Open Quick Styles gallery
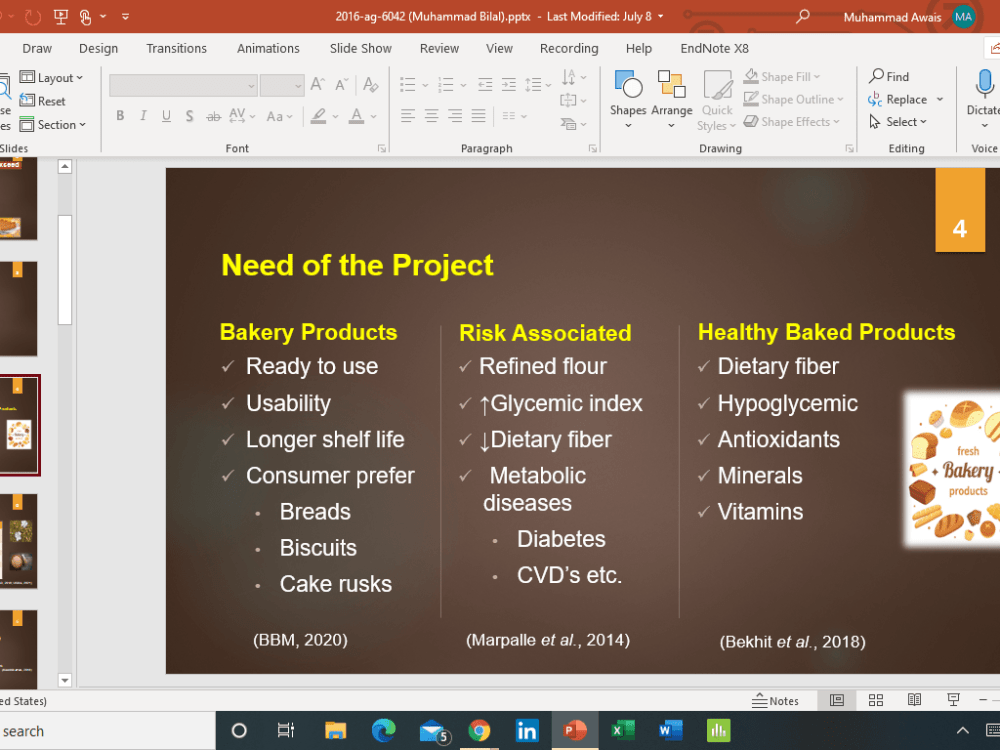The height and width of the screenshot is (750, 1000). tap(717, 101)
